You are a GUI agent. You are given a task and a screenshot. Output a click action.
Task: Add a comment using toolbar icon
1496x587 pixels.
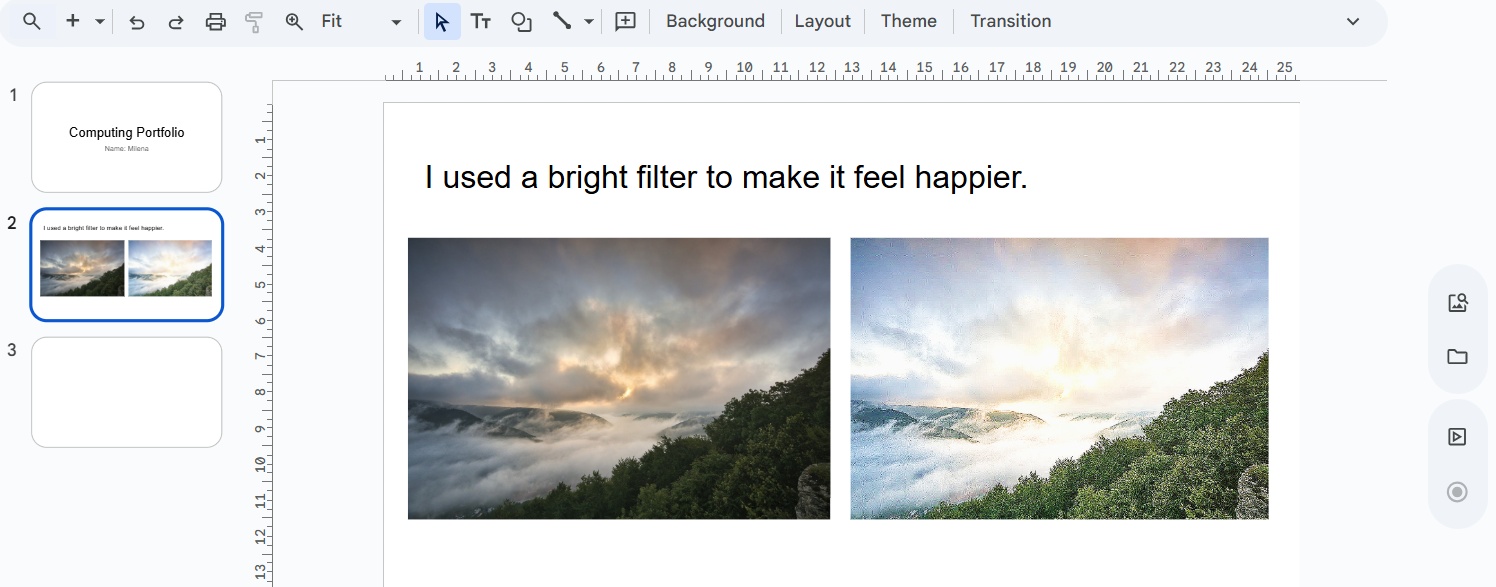click(x=625, y=22)
